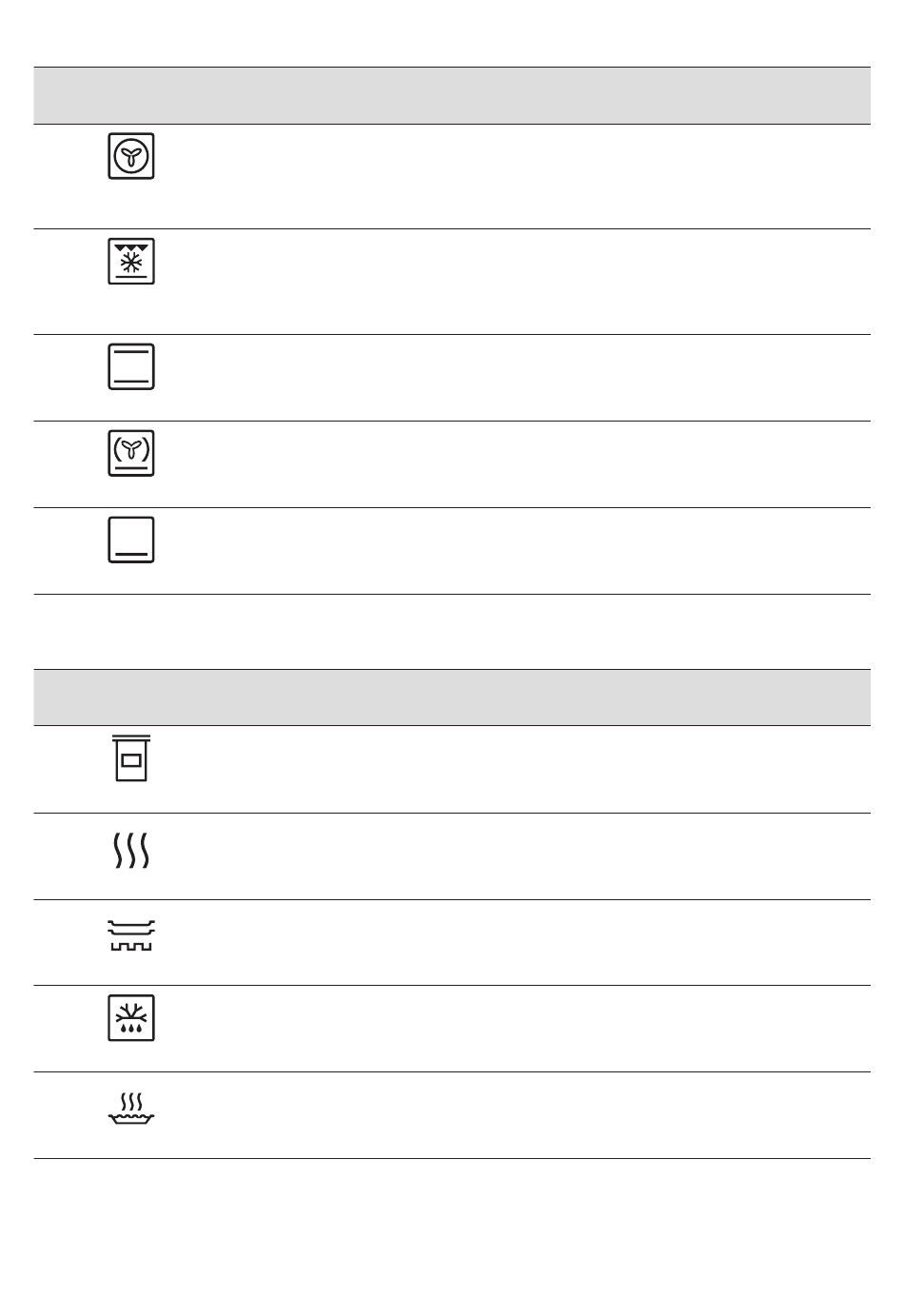Choose the steaming dish keep warm icon

[x=131, y=1110]
